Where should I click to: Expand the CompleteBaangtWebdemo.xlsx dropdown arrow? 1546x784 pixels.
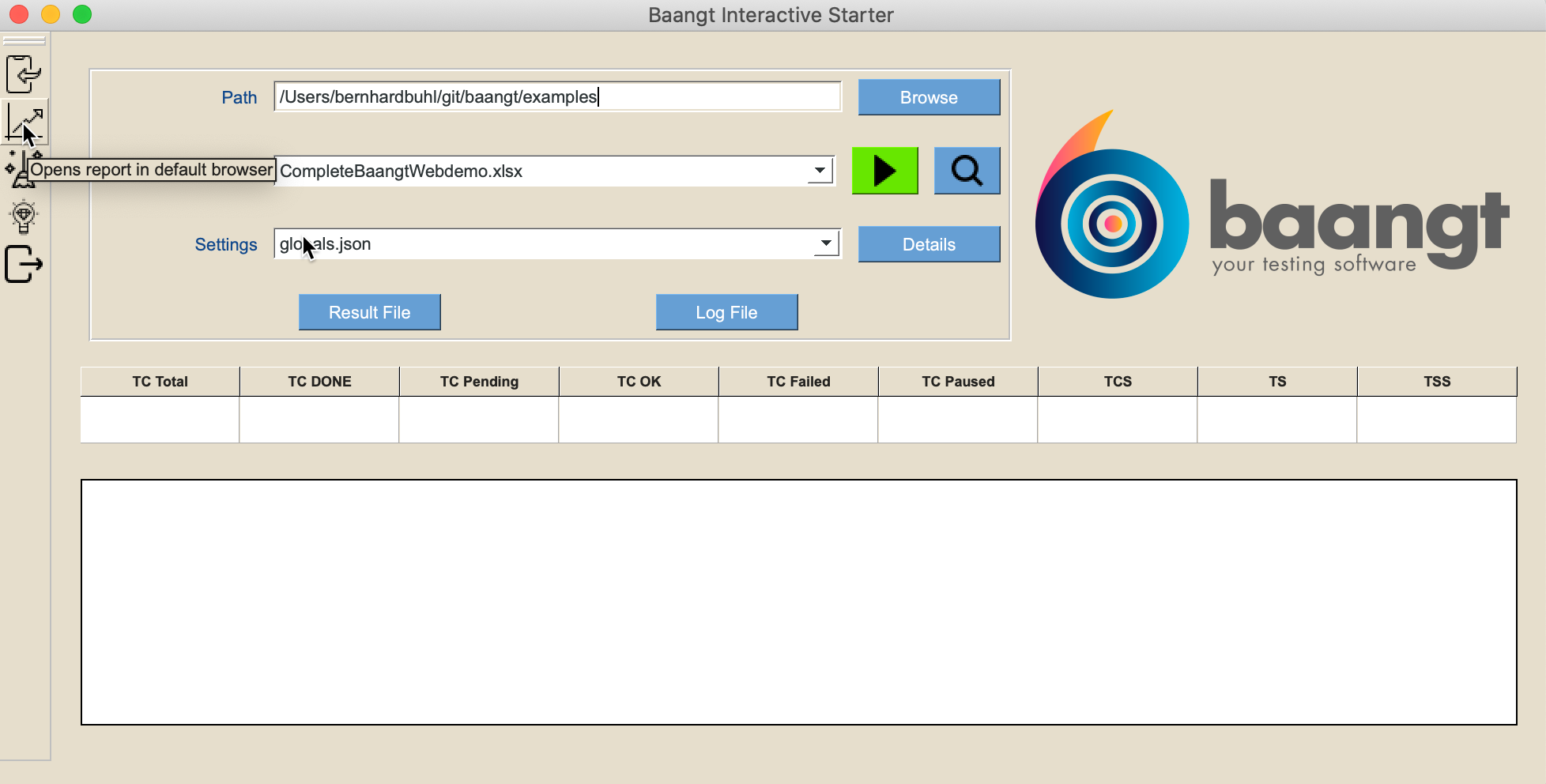click(x=820, y=170)
